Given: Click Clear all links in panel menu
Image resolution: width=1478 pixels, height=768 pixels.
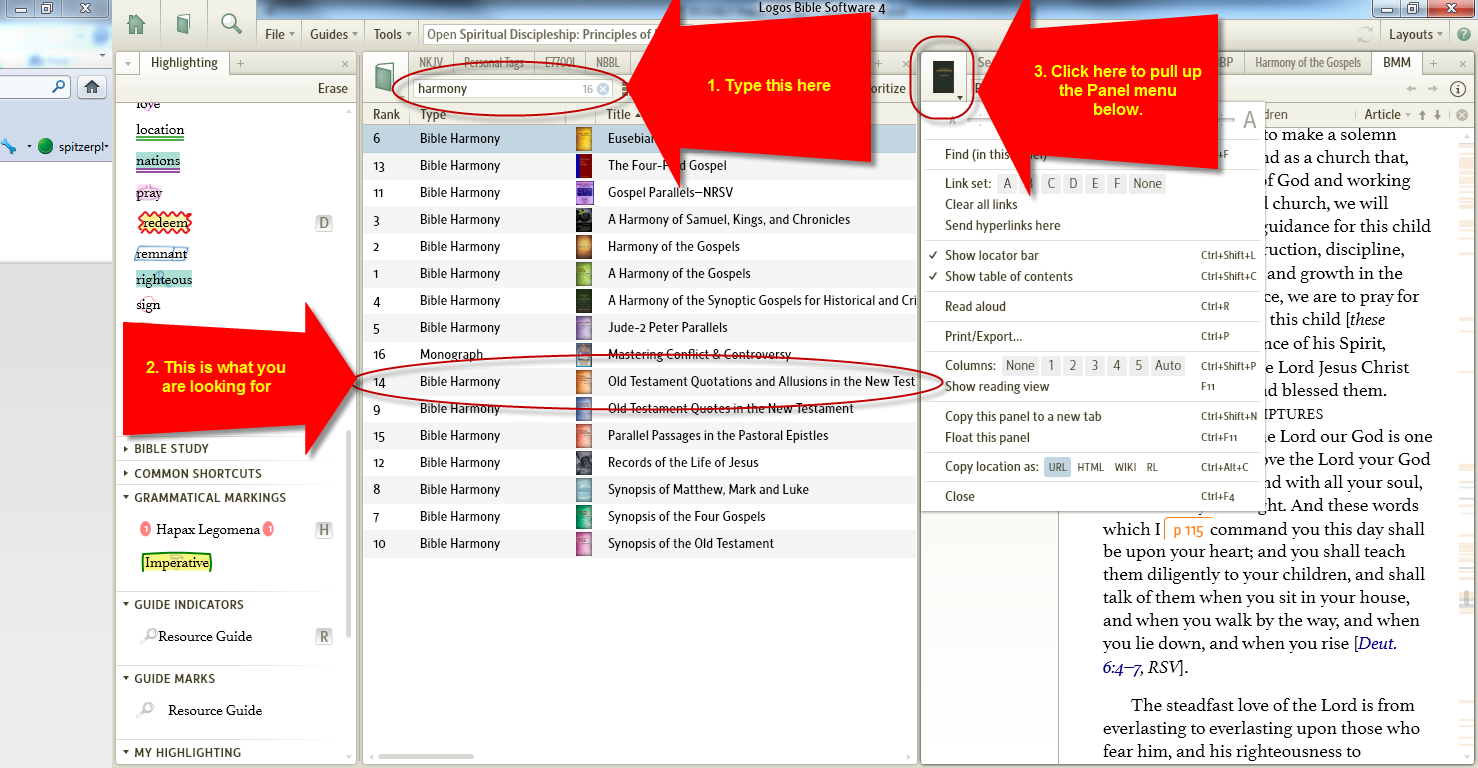Looking at the screenshot, I should click(x=981, y=205).
